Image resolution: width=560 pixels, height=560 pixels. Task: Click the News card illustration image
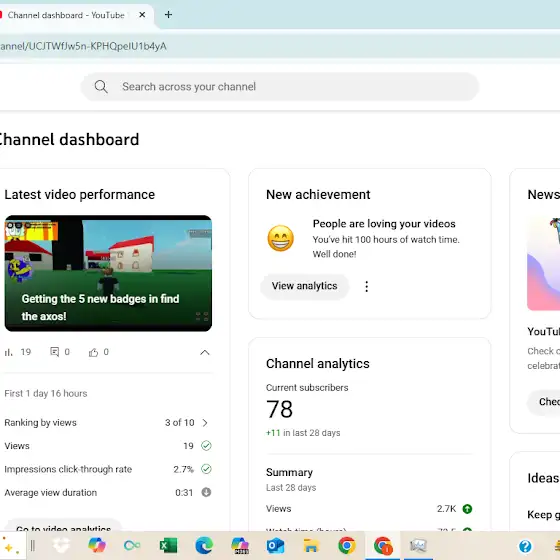[543, 263]
